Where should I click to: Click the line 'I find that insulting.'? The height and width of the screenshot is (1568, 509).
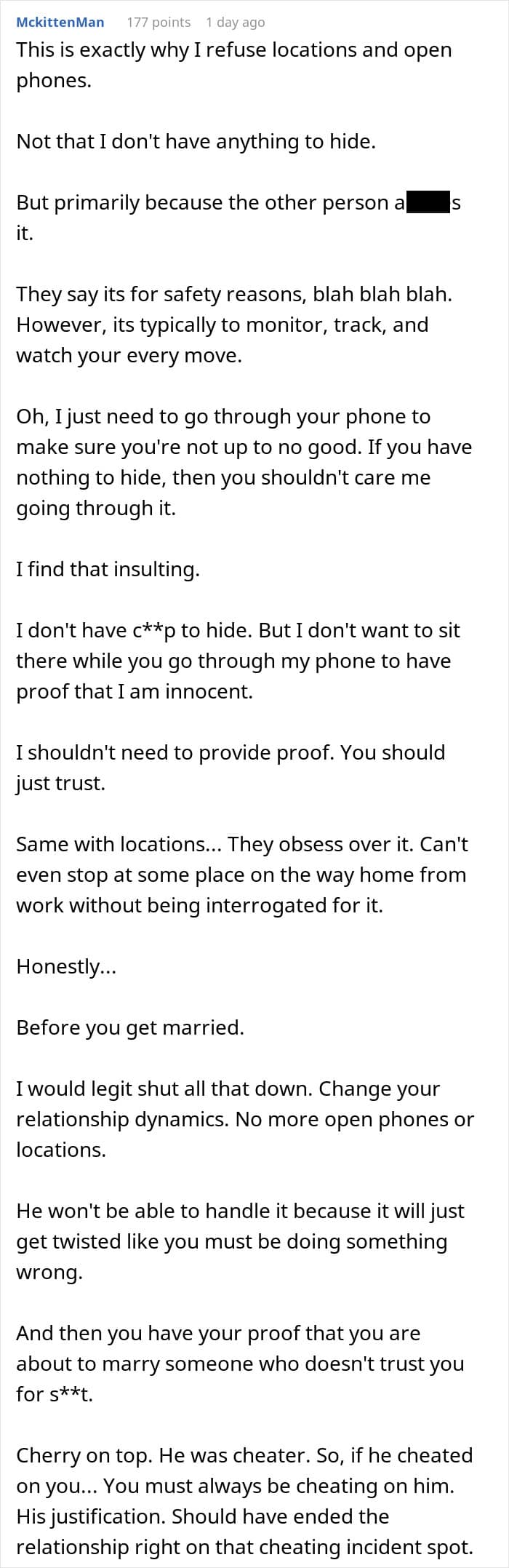108,569
